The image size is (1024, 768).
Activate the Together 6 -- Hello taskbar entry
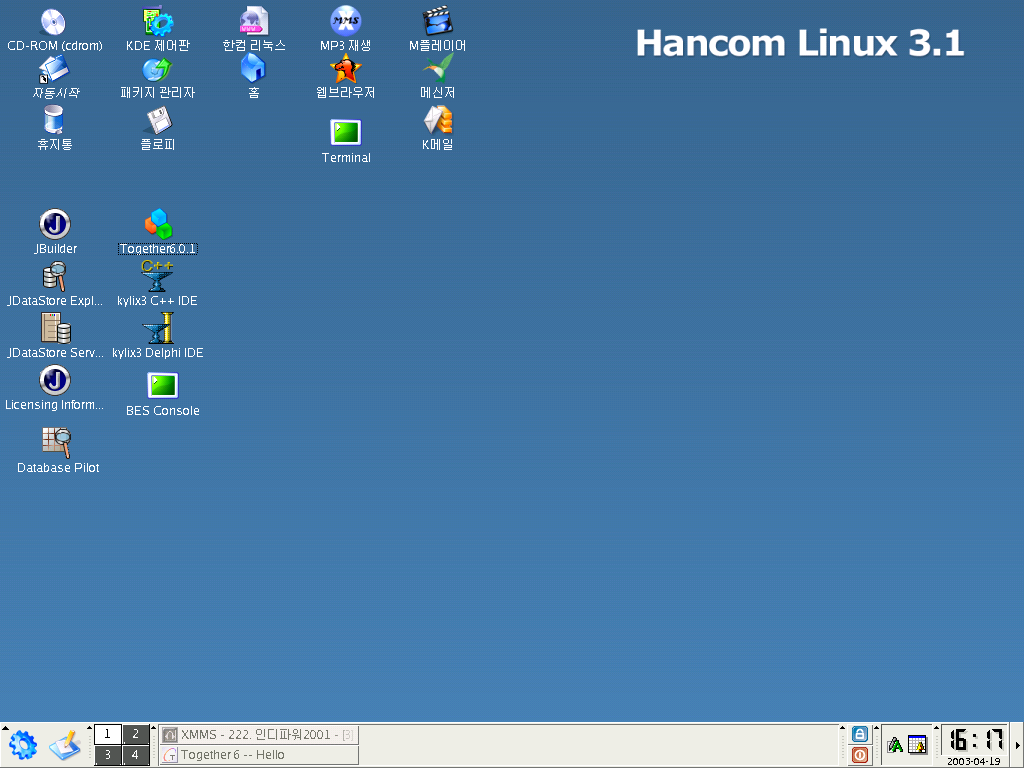point(259,755)
